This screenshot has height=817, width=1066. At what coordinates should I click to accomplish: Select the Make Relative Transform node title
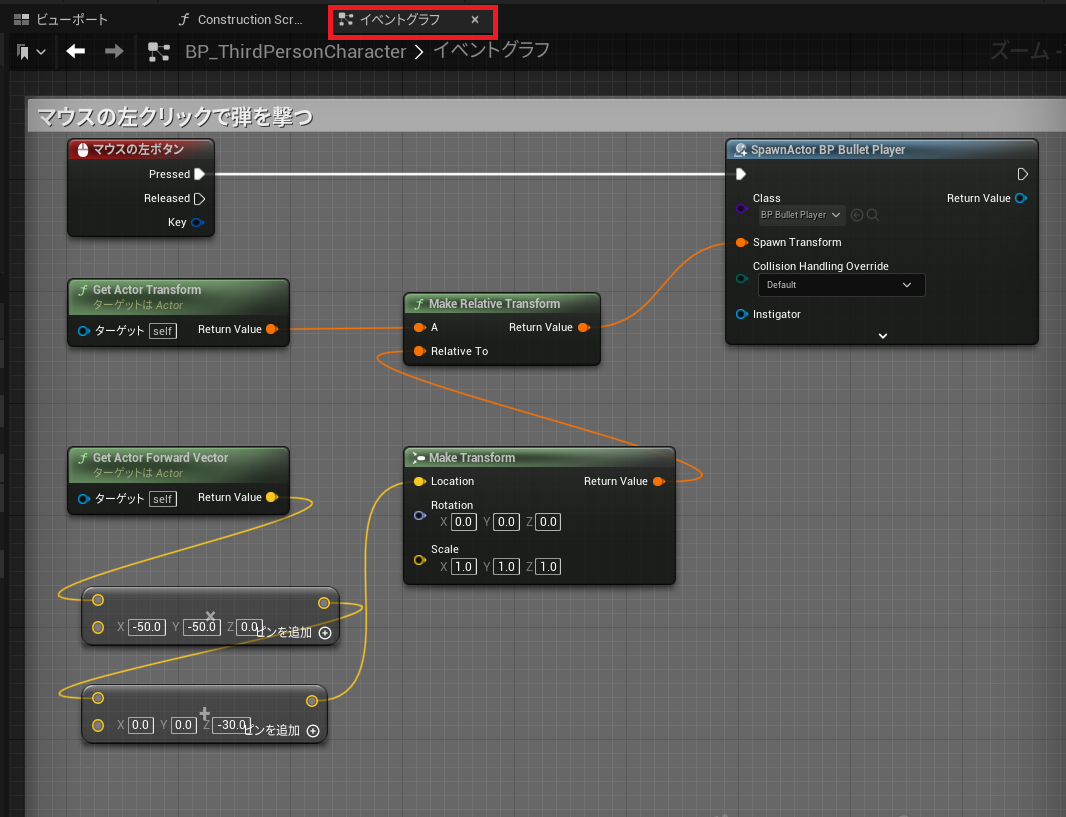point(494,304)
